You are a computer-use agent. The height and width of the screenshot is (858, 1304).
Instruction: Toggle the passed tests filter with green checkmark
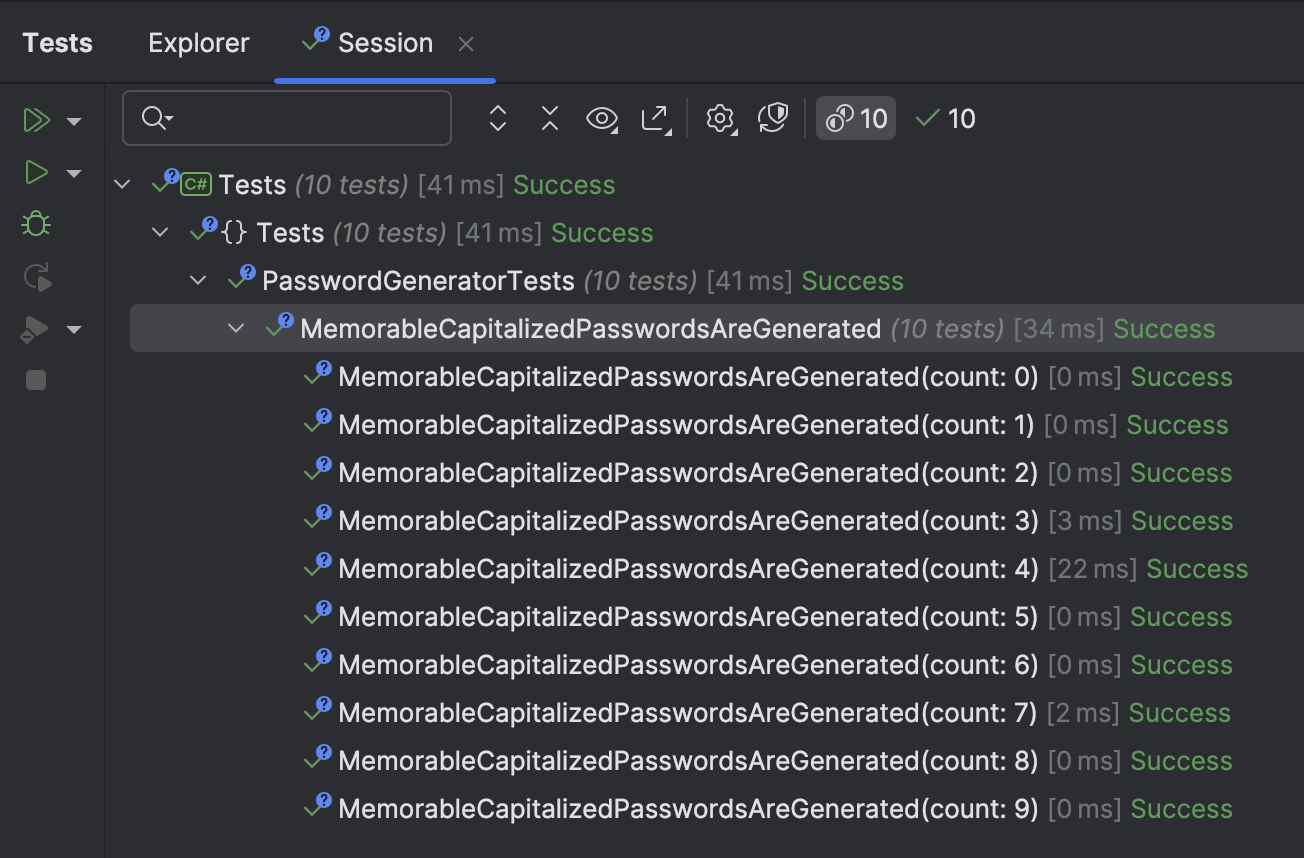[944, 118]
